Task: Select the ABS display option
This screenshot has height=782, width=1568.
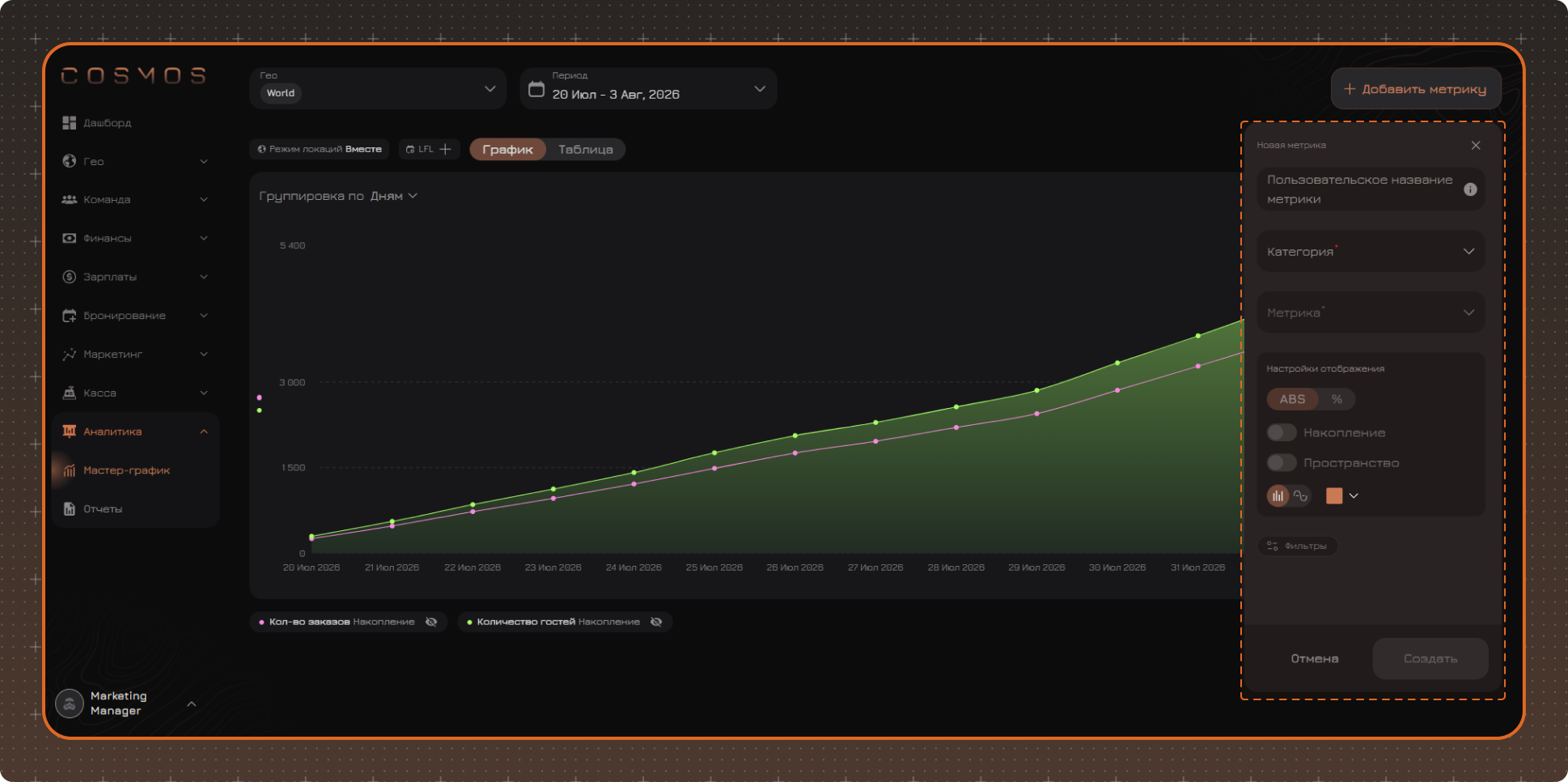Action: (1292, 399)
